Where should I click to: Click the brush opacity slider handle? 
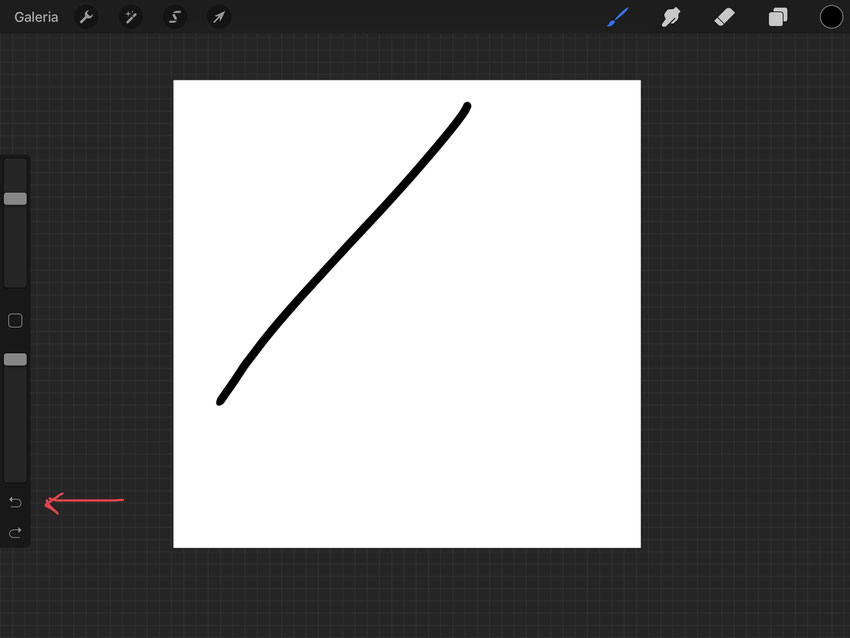[15, 359]
